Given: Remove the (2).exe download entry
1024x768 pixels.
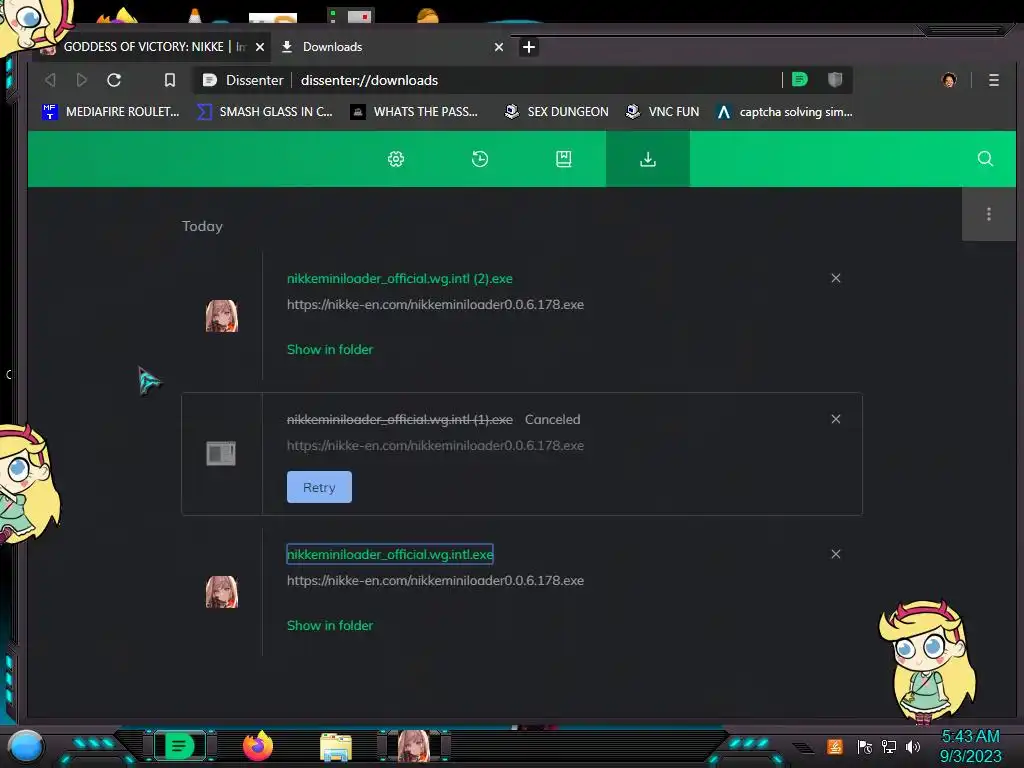Looking at the screenshot, I should 835,278.
